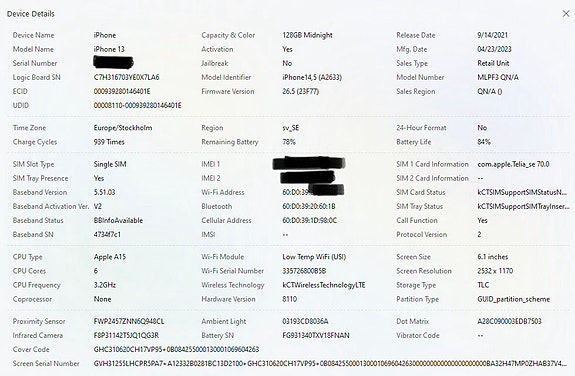Click Bluetooth address 60:D0:39:20:60:1B

point(309,207)
